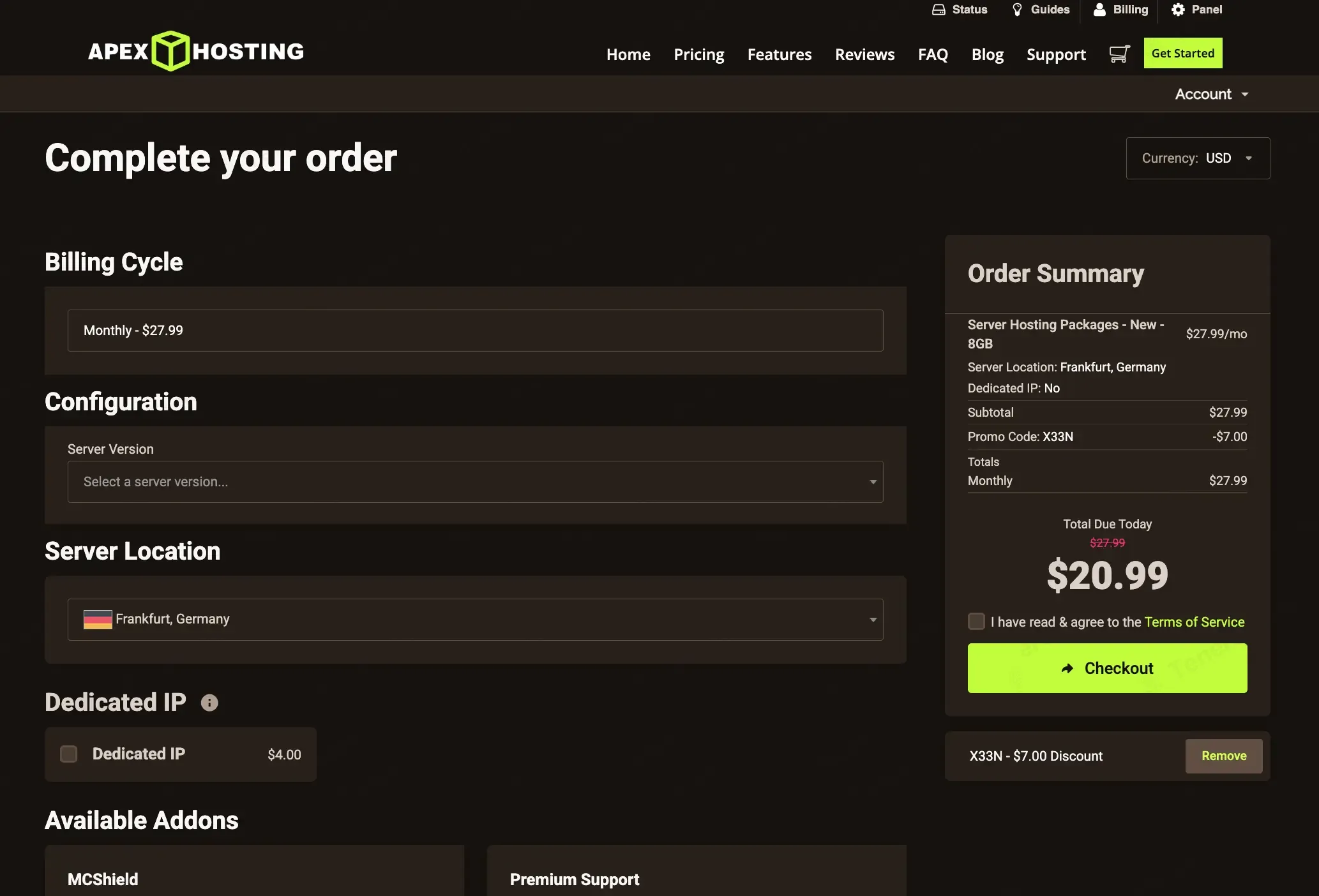
Task: Enable the Dedicated IP checkbox
Action: [x=69, y=754]
